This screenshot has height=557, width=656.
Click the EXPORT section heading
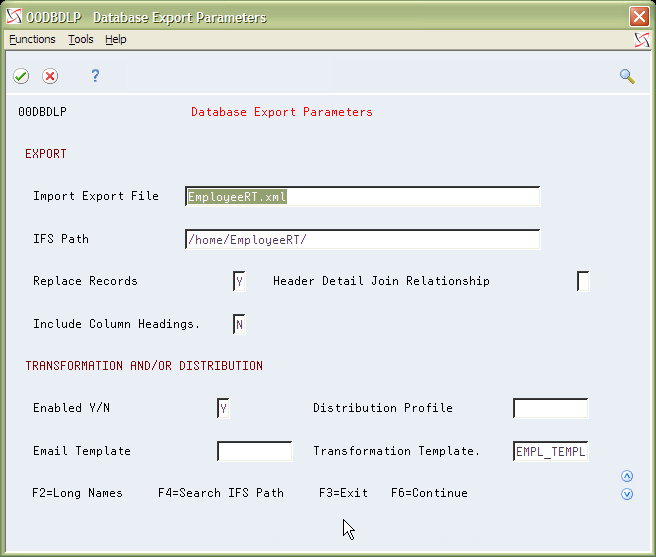(x=46, y=154)
